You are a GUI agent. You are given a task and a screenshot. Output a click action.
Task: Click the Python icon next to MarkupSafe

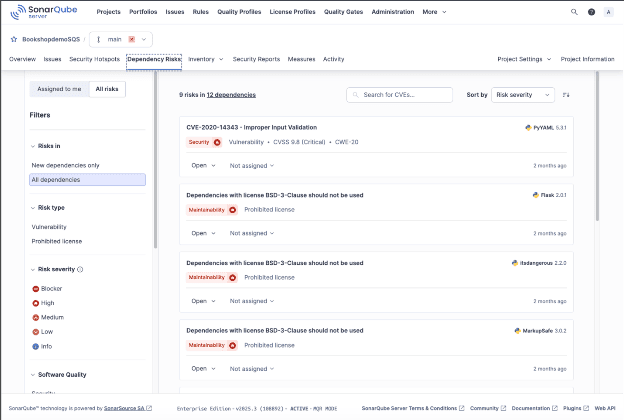[x=517, y=331]
